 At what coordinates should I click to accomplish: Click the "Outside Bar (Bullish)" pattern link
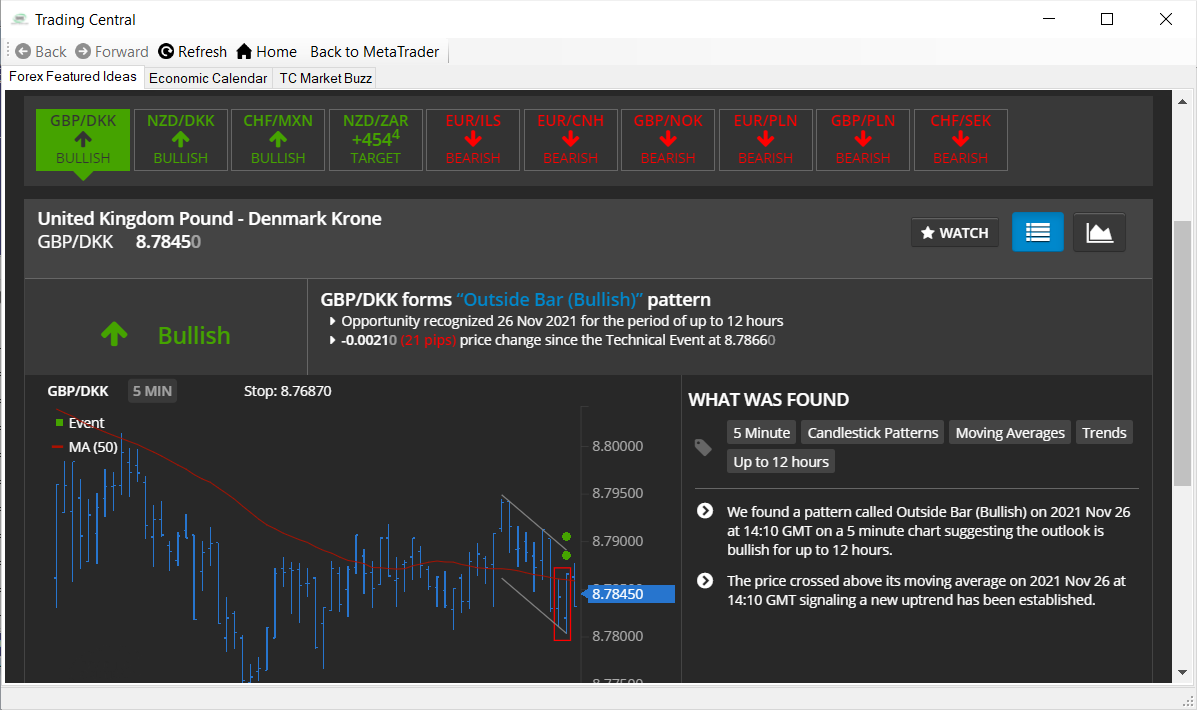point(549,300)
